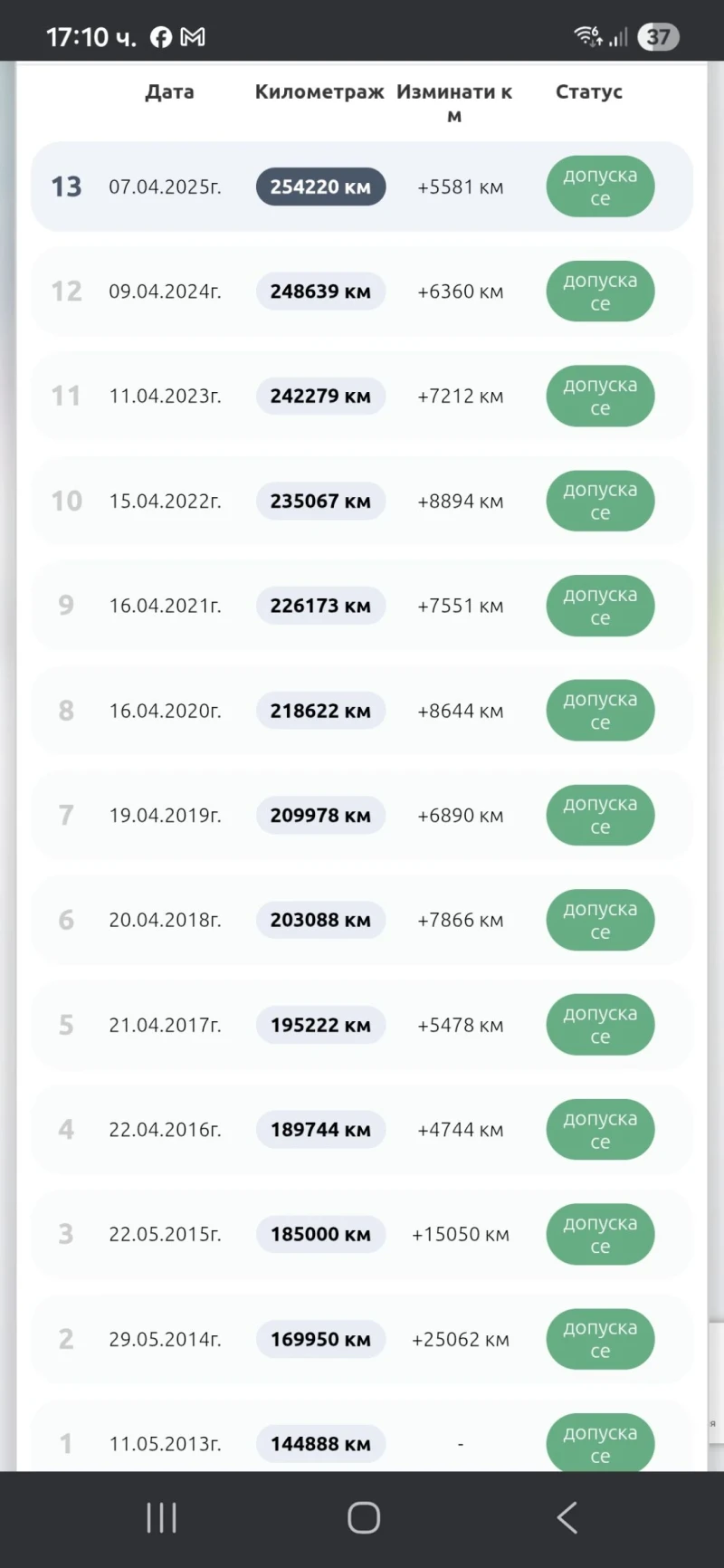Screen dimensions: 724x1568
Task: Tap the Android back navigation icon
Action: tap(567, 1517)
